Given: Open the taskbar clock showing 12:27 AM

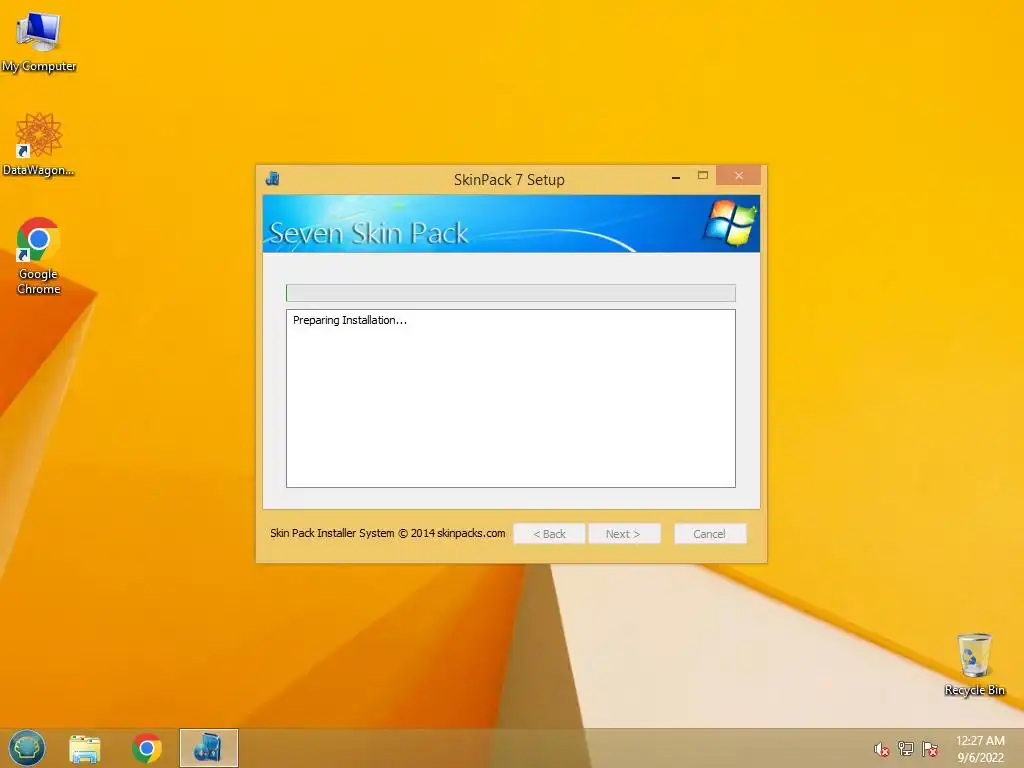Looking at the screenshot, I should tap(980, 749).
